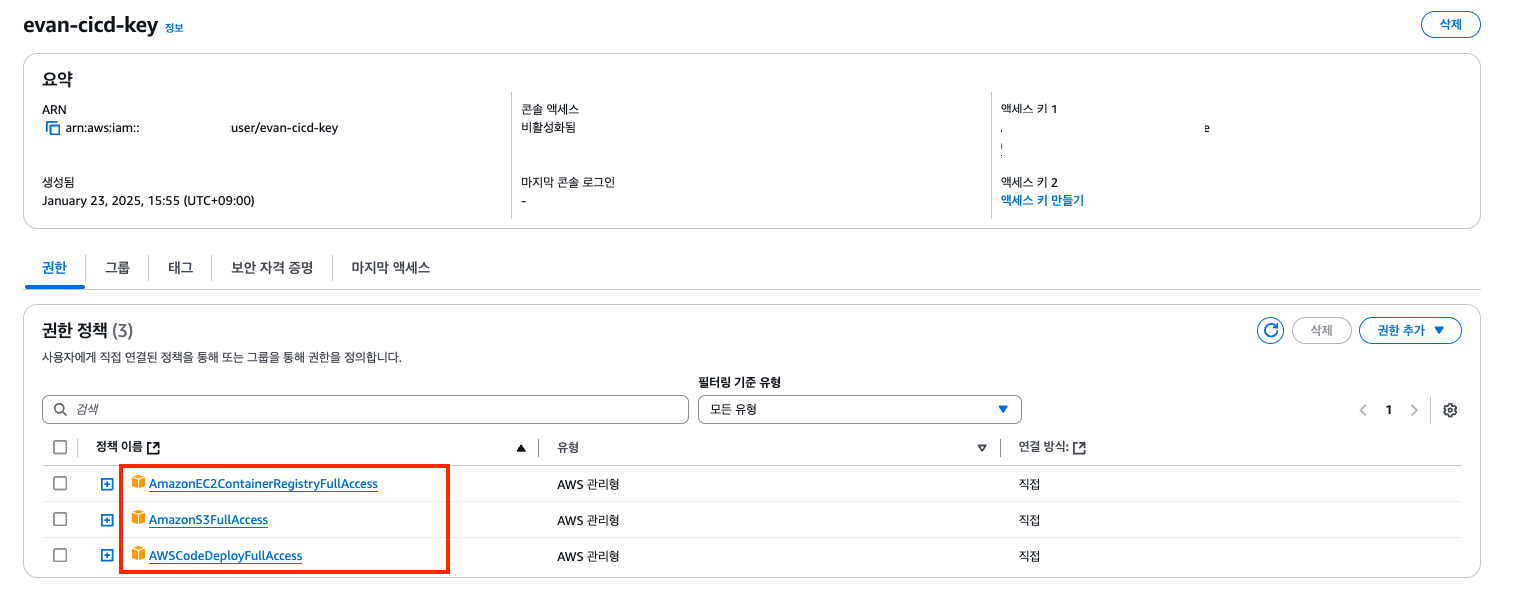Viewport: 1532px width, 591px height.
Task: Click the 권한 정책 (3) heading
Action: pyautogui.click(x=85, y=330)
